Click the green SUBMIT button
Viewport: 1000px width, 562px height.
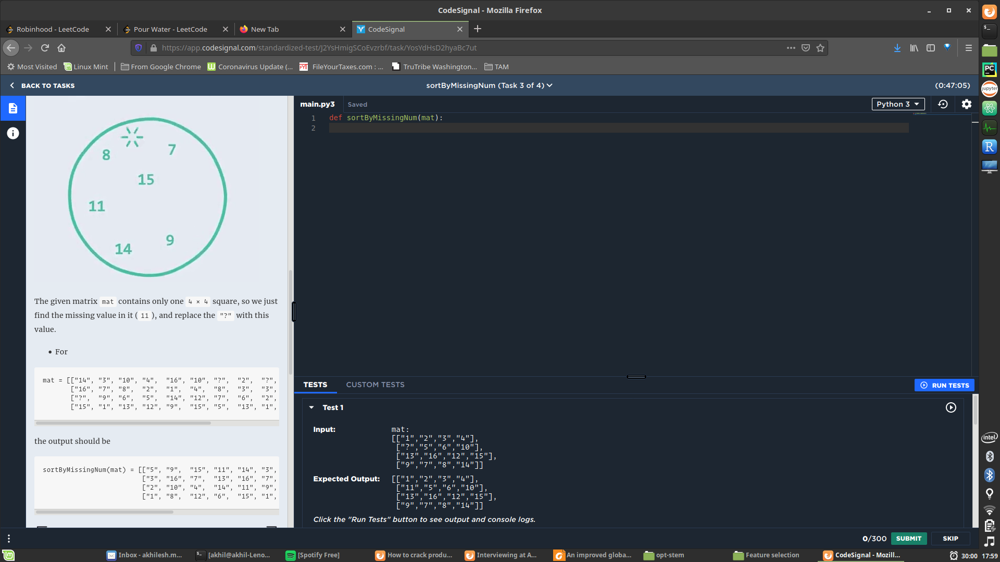point(909,538)
